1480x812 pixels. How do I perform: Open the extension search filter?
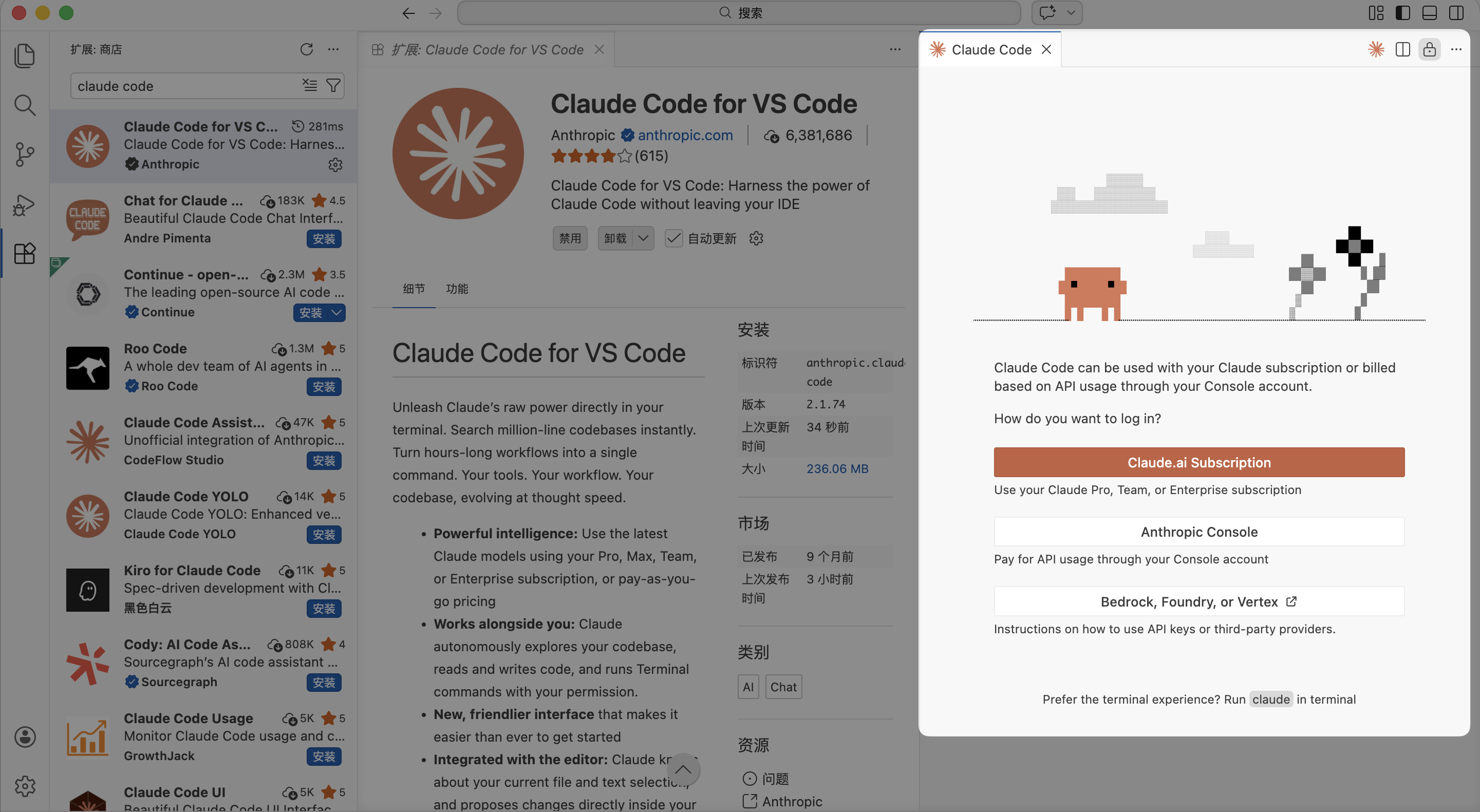[x=333, y=86]
